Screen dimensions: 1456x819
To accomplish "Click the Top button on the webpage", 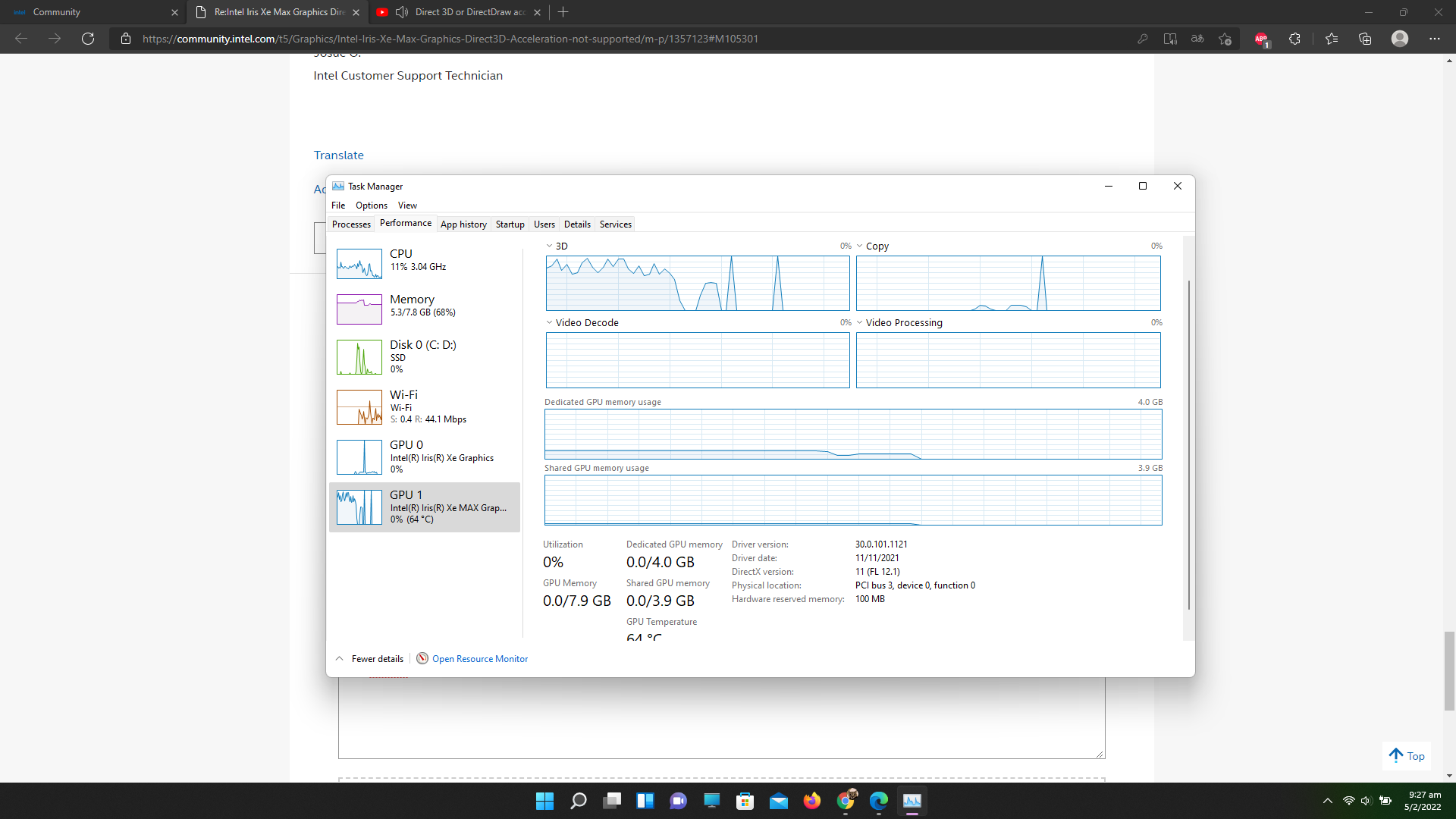I will tap(1406, 755).
